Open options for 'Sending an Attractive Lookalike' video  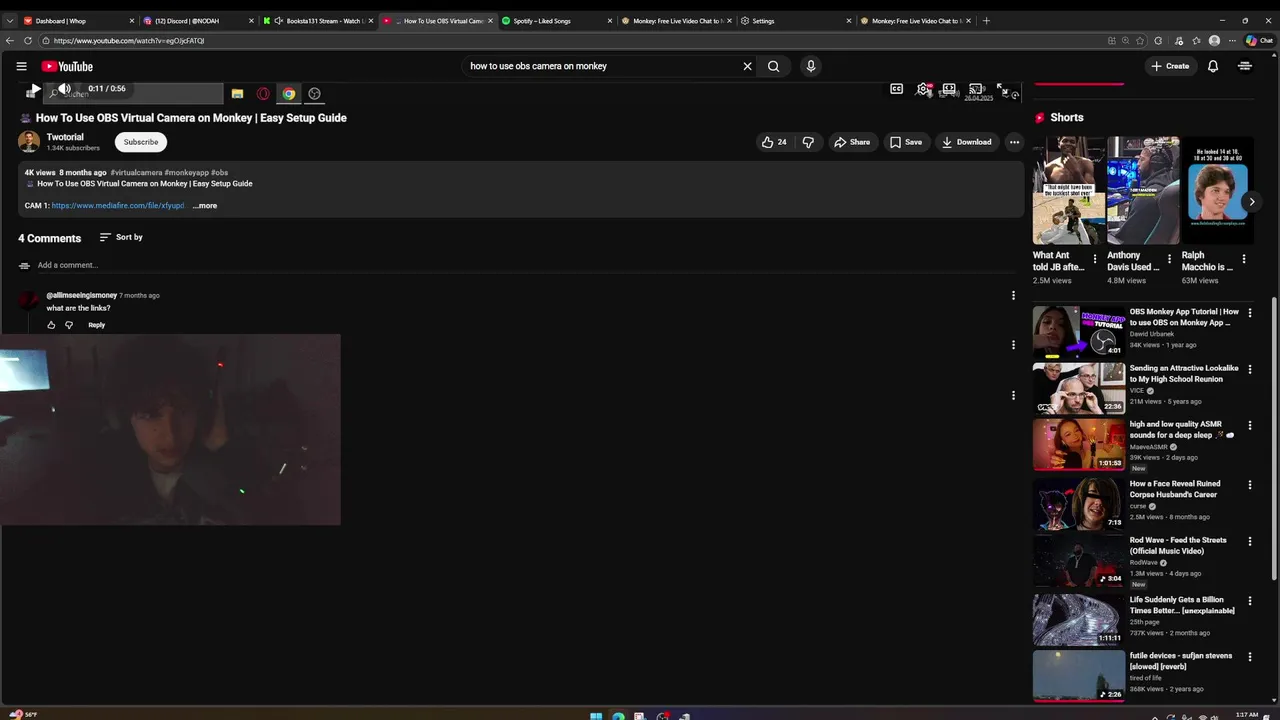pyautogui.click(x=1249, y=369)
